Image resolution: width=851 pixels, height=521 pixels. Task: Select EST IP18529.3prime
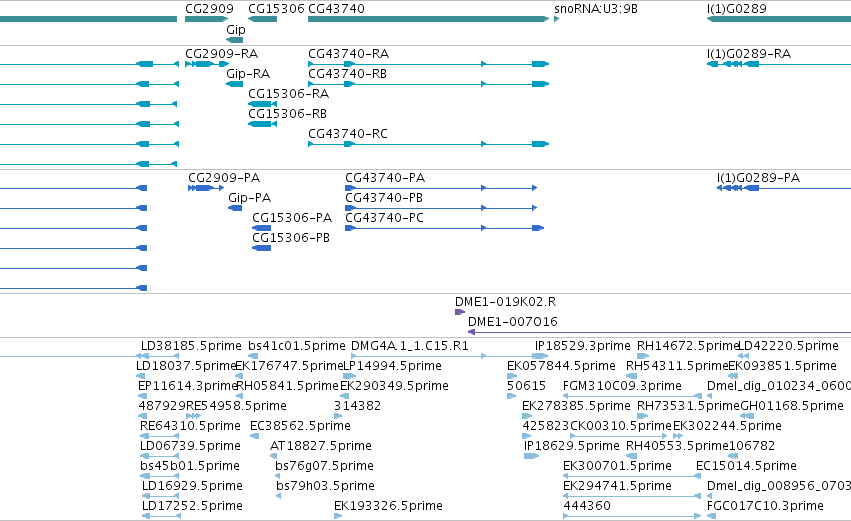click(582, 346)
